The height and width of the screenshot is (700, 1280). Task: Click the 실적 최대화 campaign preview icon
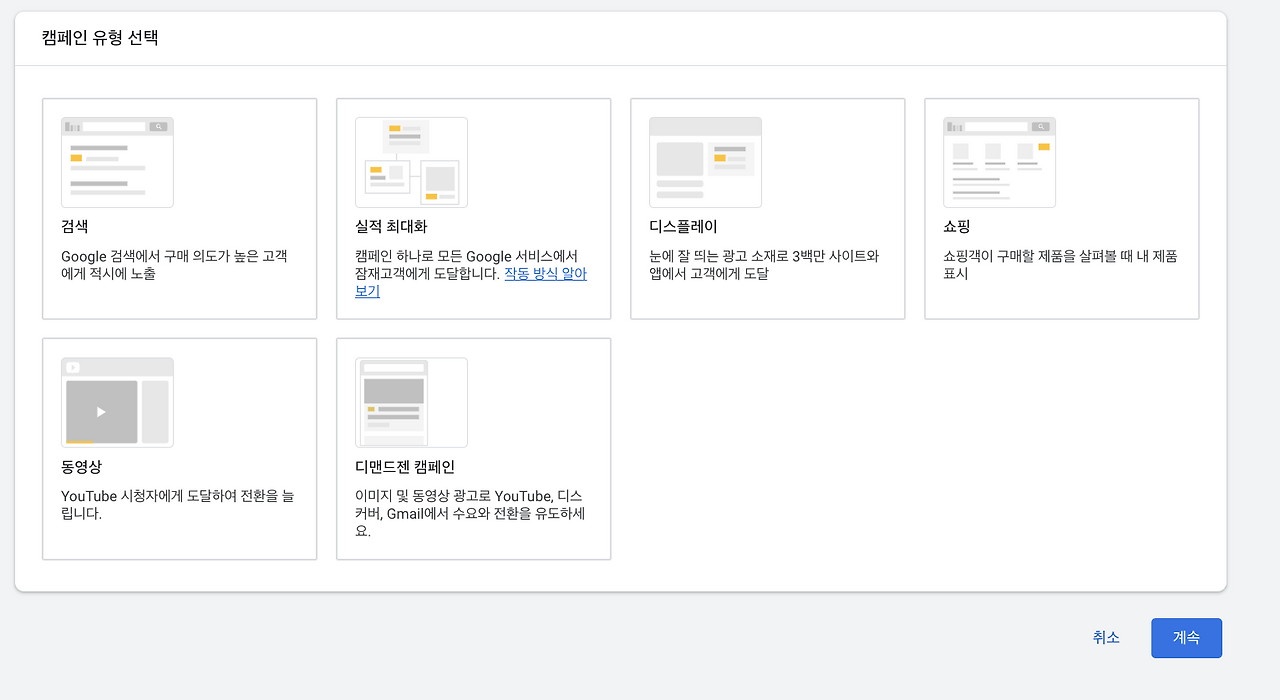pos(411,162)
